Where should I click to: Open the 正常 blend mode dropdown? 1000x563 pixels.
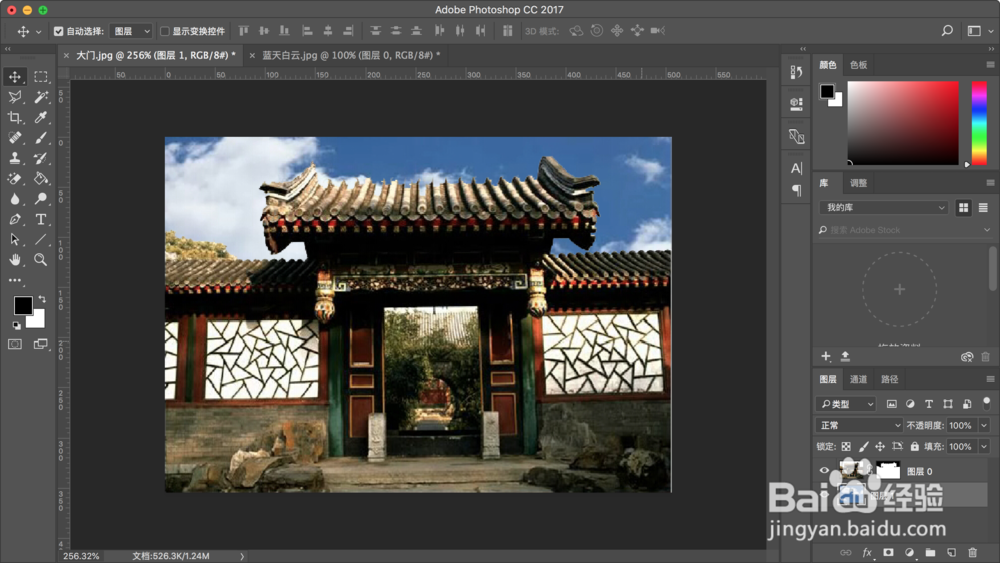click(858, 425)
